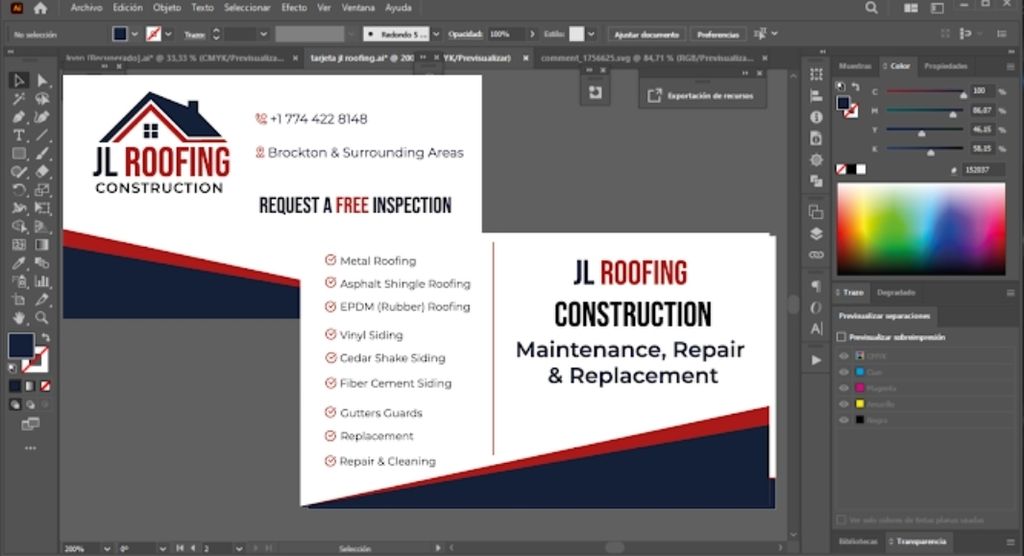
Task: Open the Ventana menu
Action: (358, 8)
